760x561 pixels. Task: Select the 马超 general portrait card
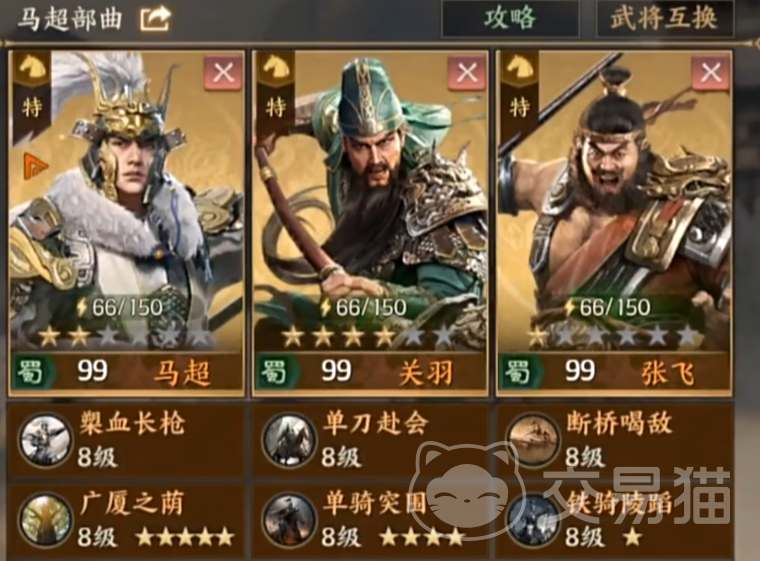[127, 223]
